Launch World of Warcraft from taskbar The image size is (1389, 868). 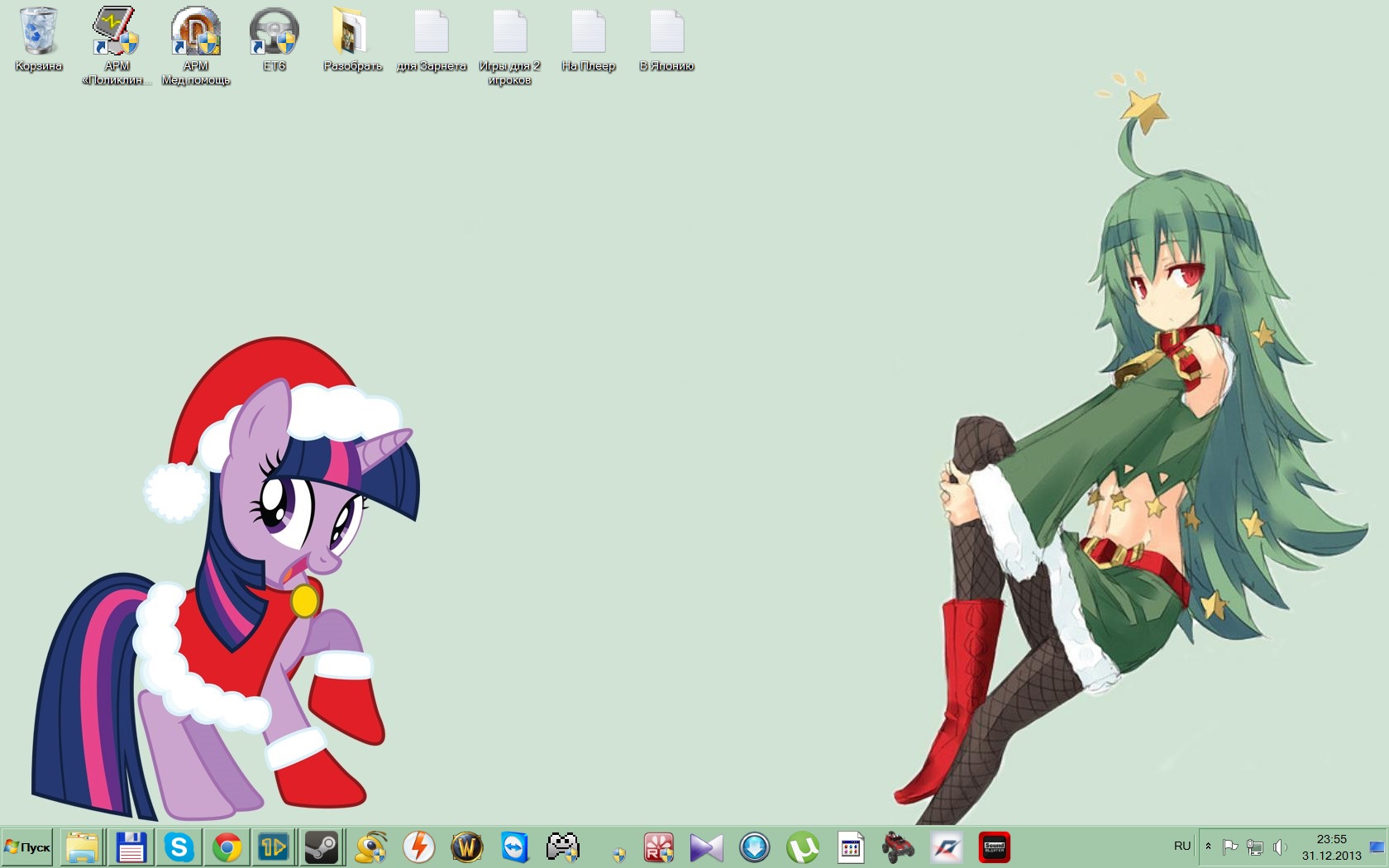click(x=467, y=847)
